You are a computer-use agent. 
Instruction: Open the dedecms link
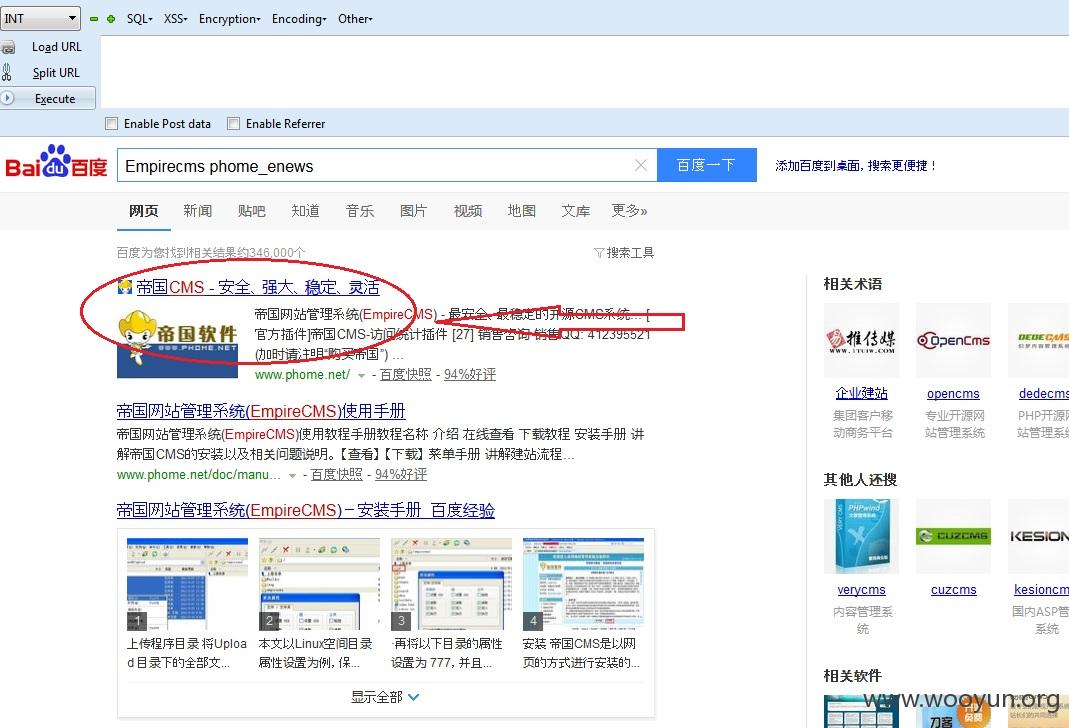pyautogui.click(x=1044, y=393)
